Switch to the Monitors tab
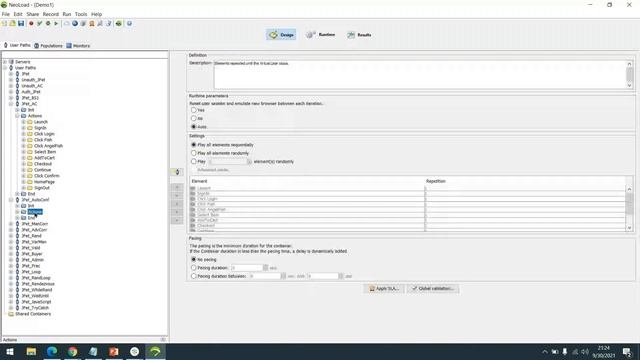This screenshot has height=360, width=640. 78,46
